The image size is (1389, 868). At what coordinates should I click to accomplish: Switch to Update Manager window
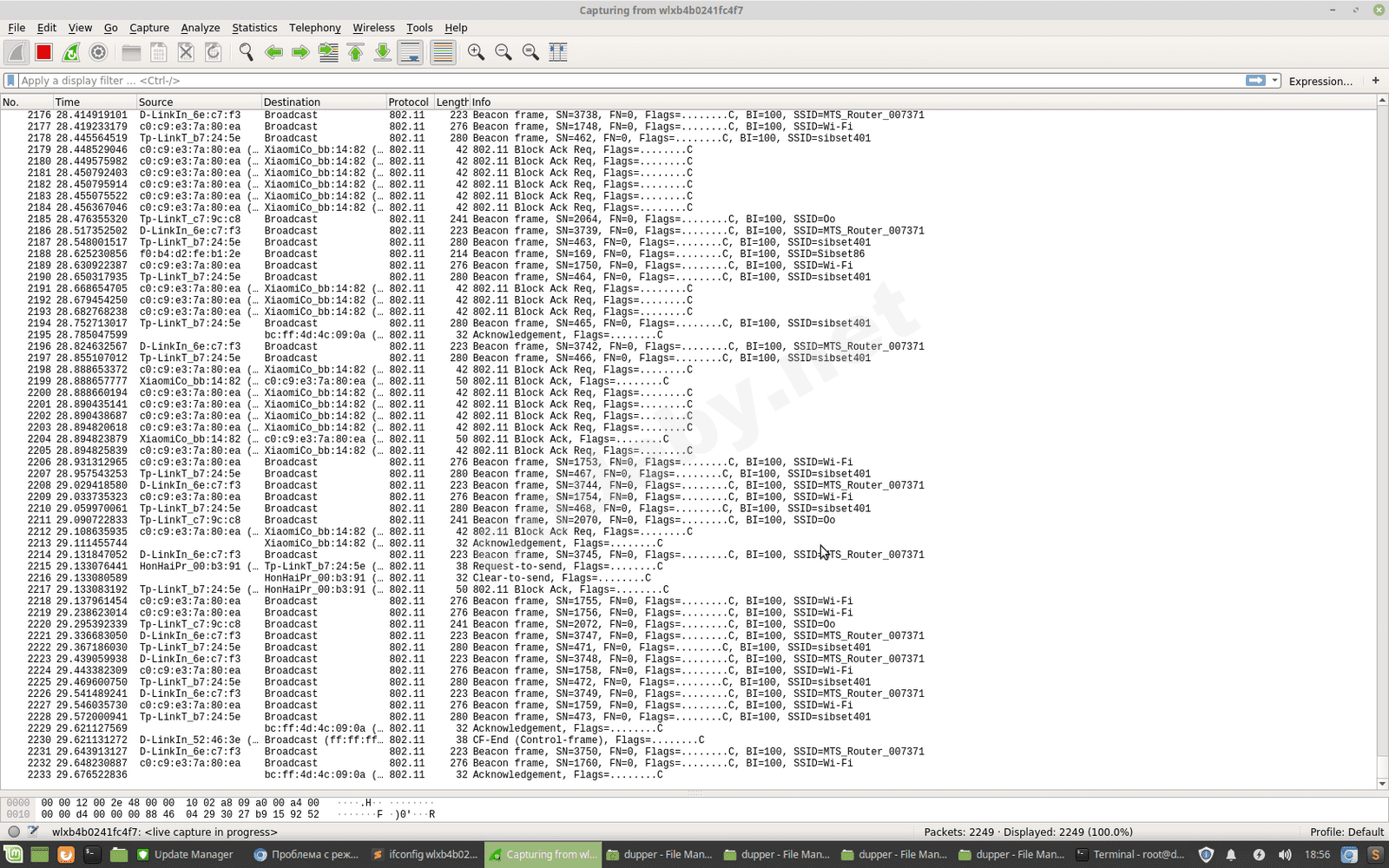click(x=187, y=855)
